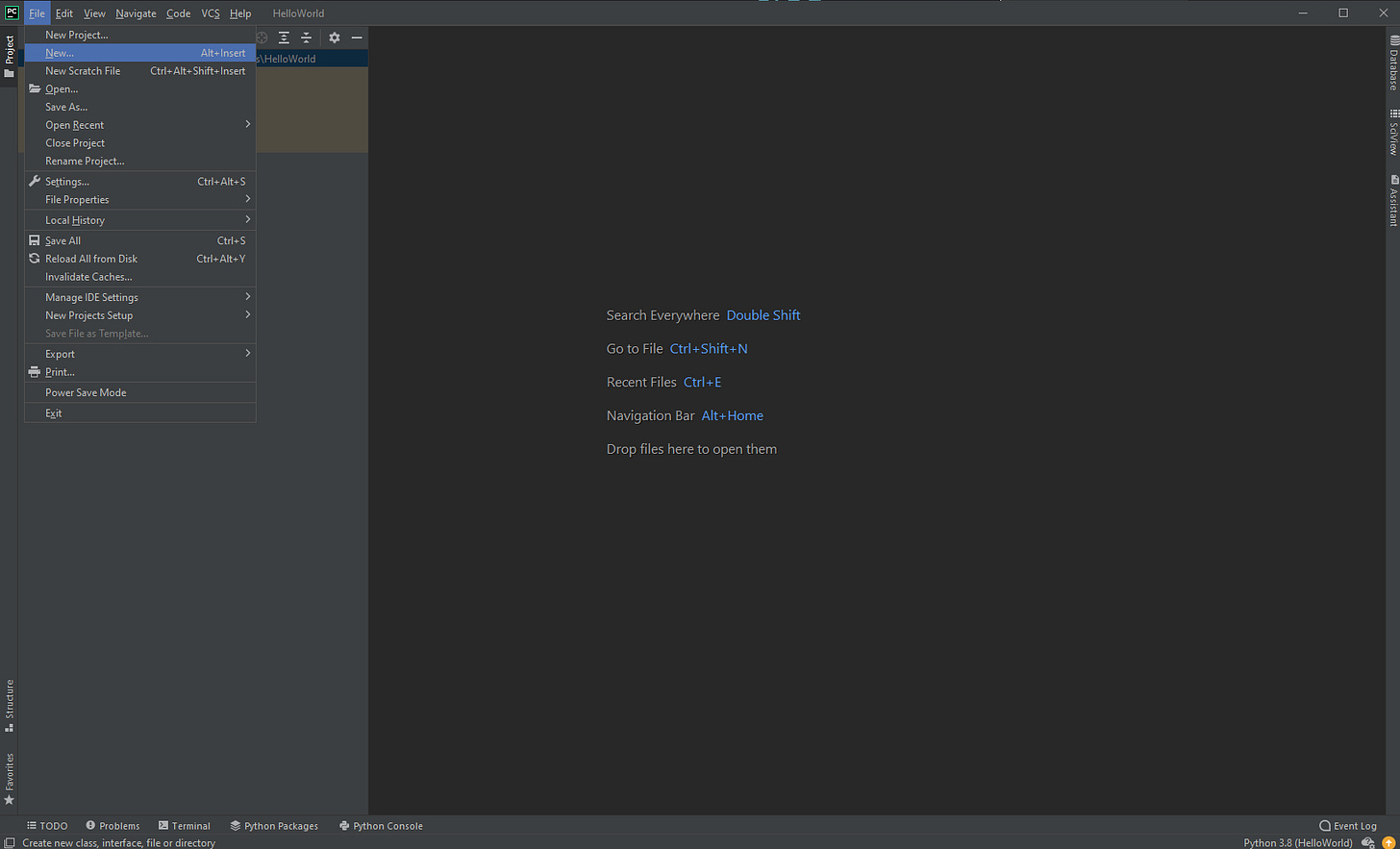Viewport: 1400px width, 849px height.
Task: Click the Collapse All icon in Project toolbar
Action: [306, 37]
